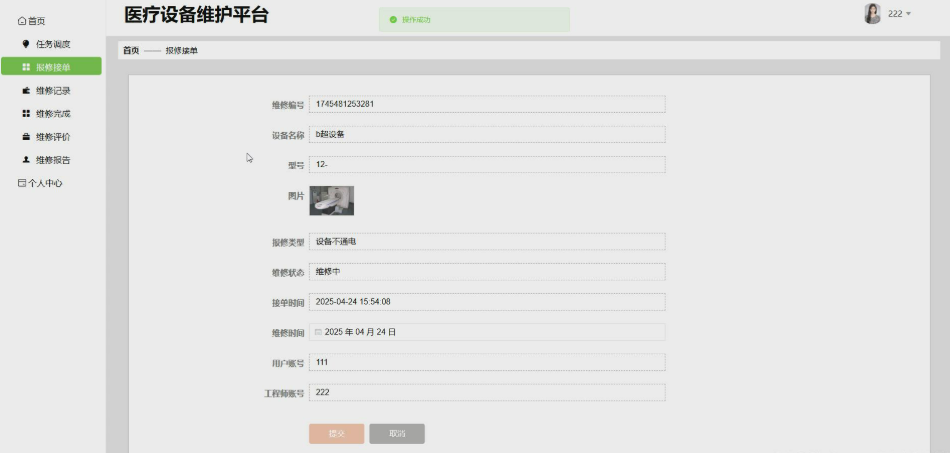Open the equipment picture thumbnail
The width and height of the screenshot is (950, 453).
click(x=331, y=200)
